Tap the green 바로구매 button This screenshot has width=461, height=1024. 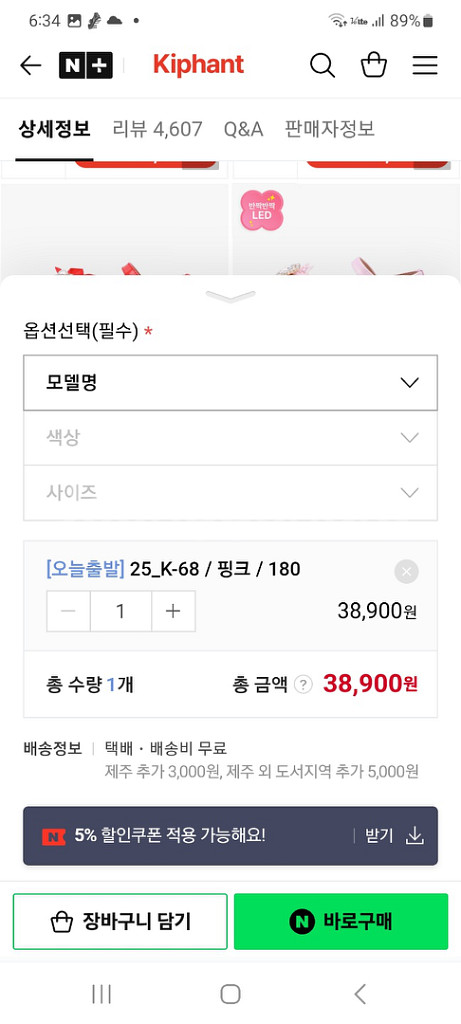pyautogui.click(x=341, y=921)
